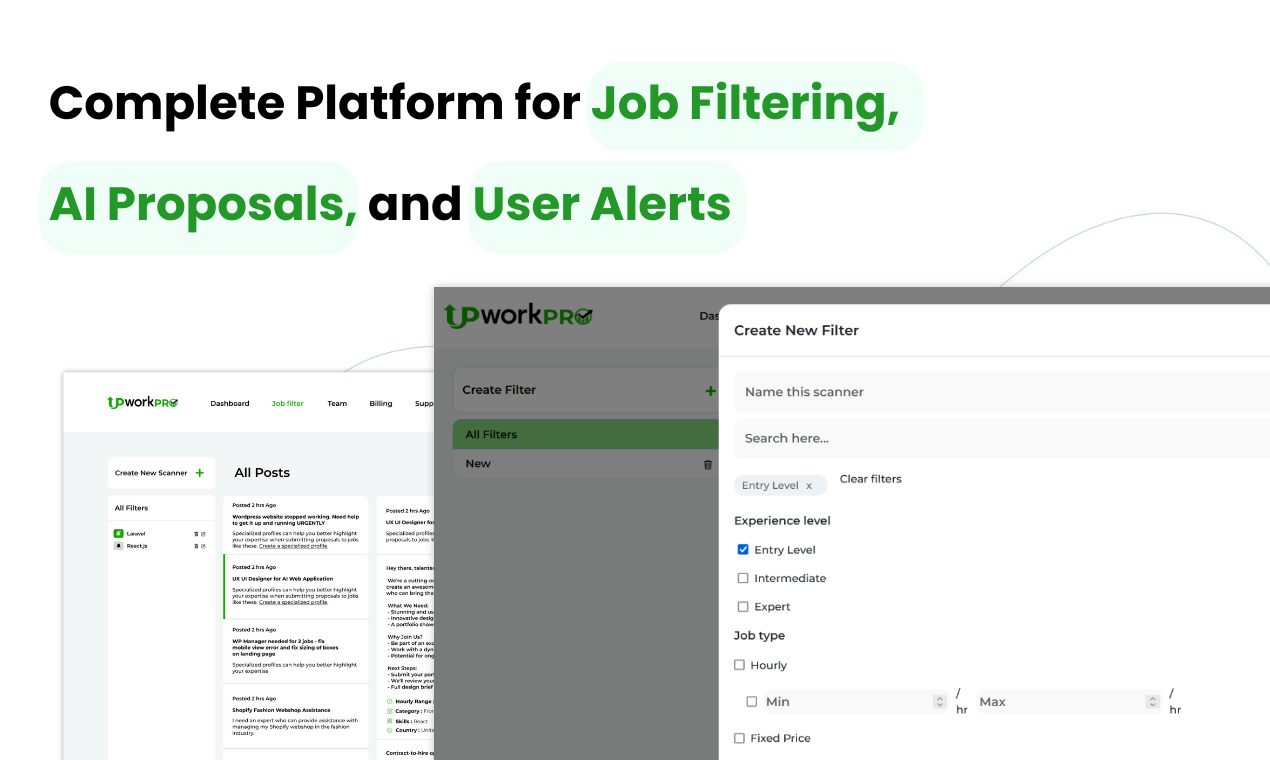This screenshot has height=760, width=1270.
Task: Check the box before the Min field
Action: (752, 702)
